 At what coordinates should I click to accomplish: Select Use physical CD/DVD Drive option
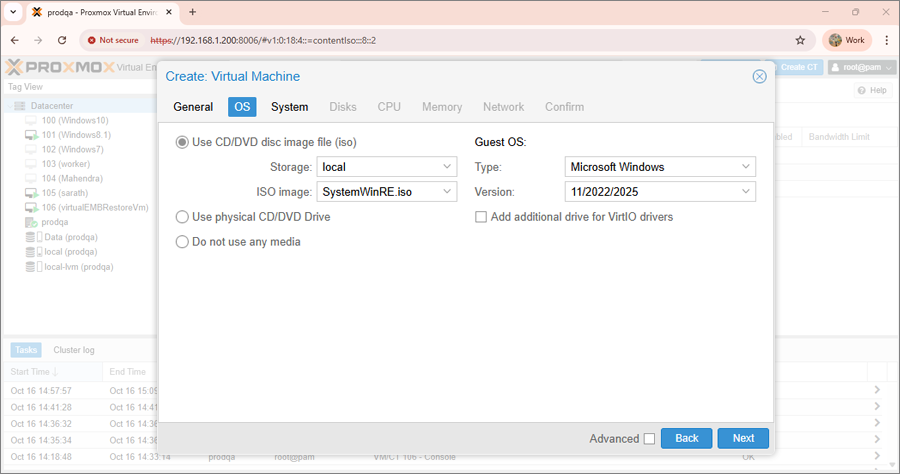click(x=182, y=217)
